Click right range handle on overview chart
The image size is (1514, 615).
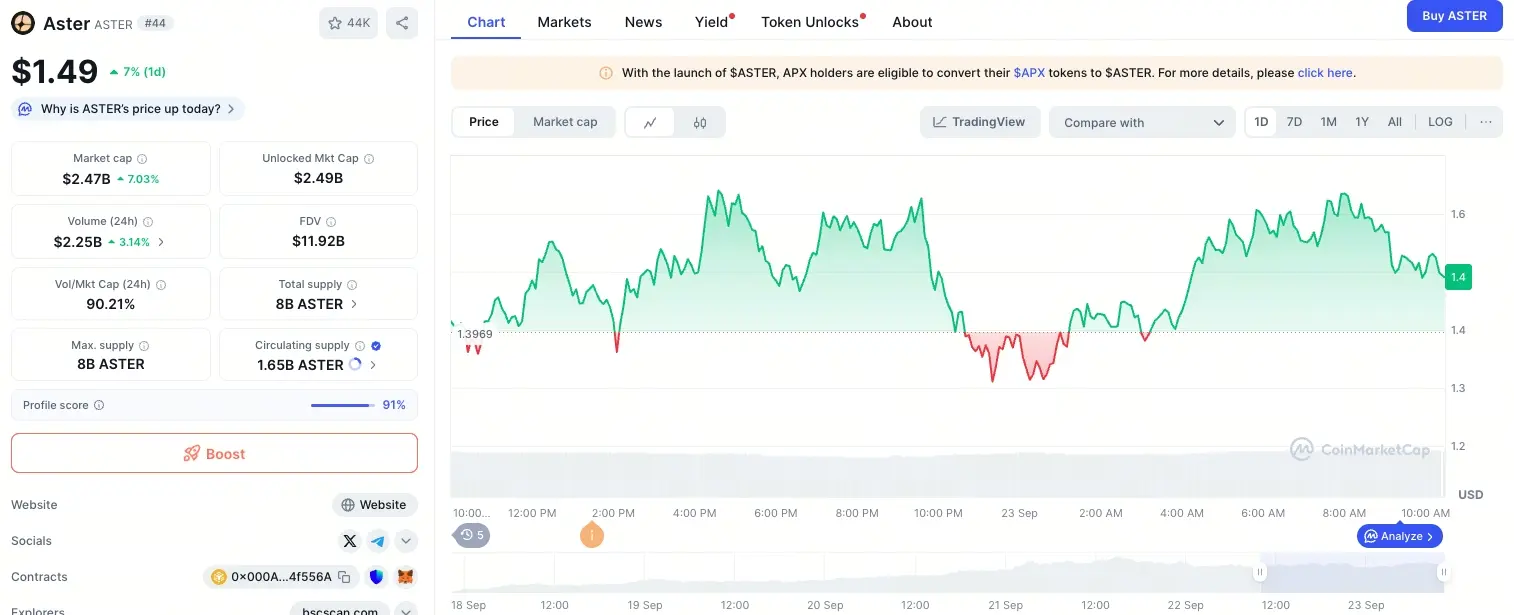[1444, 573]
